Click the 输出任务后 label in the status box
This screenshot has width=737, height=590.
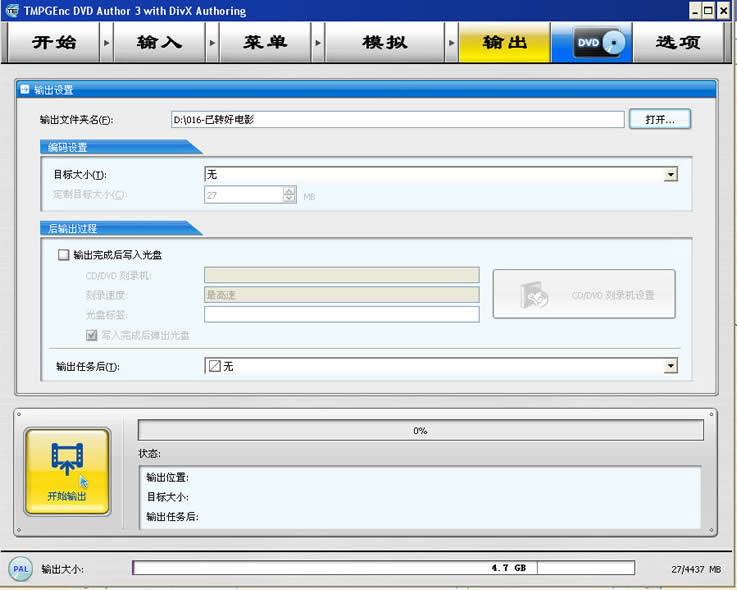(172, 517)
